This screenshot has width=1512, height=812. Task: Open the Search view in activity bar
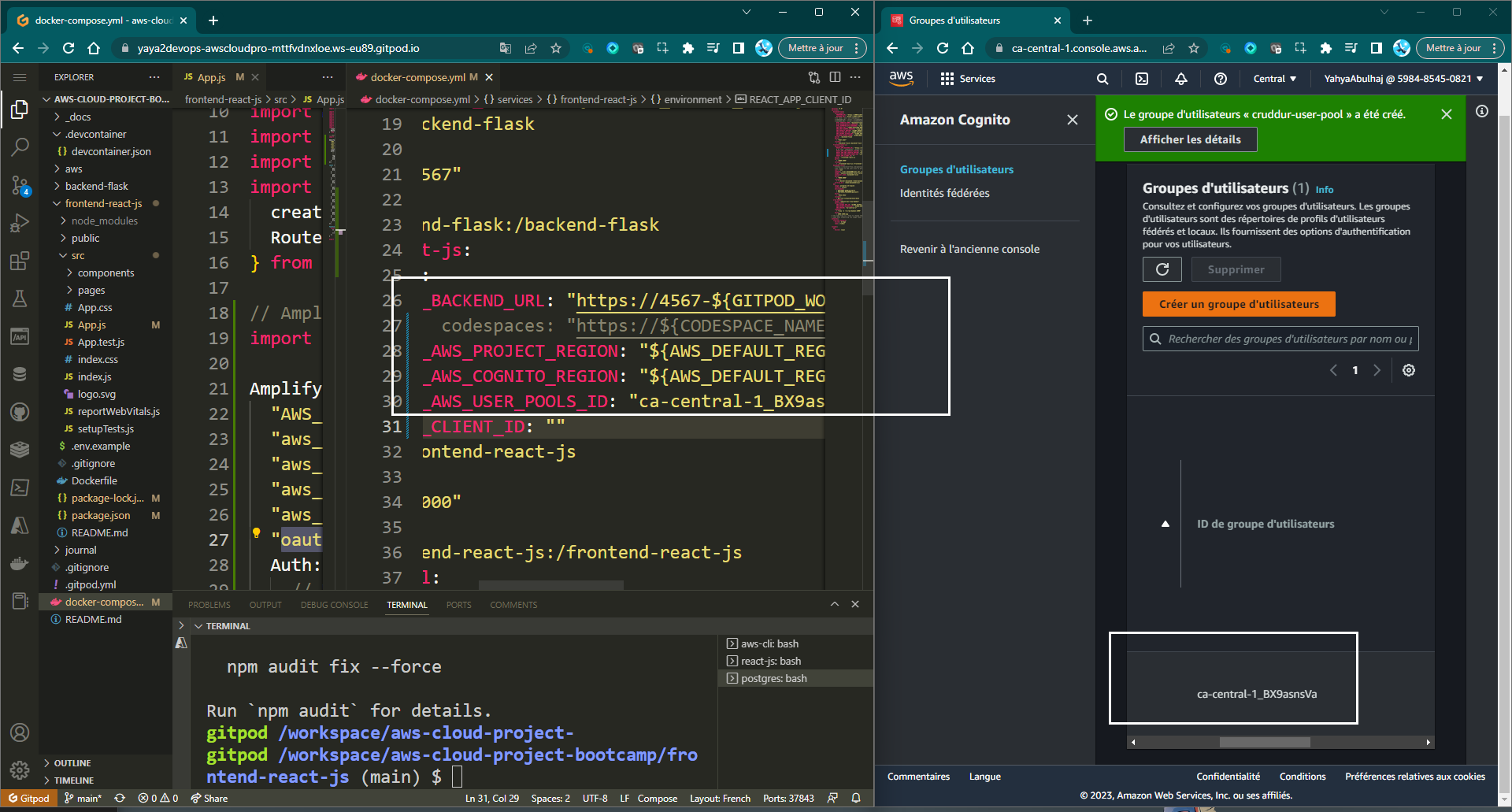click(x=20, y=146)
